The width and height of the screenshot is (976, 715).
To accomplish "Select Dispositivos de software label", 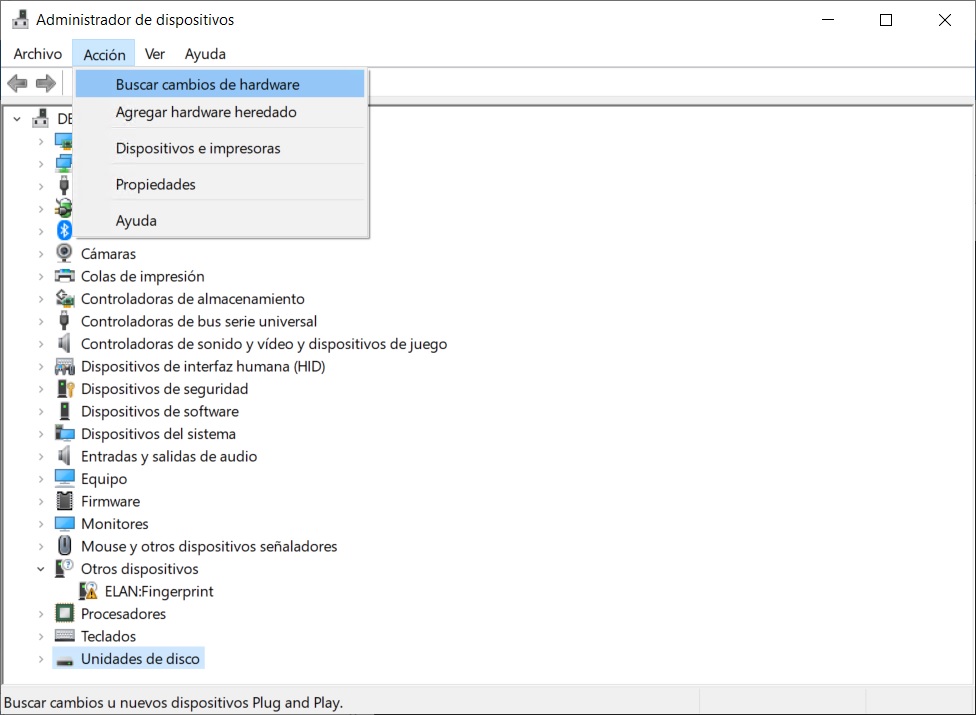I will point(160,411).
